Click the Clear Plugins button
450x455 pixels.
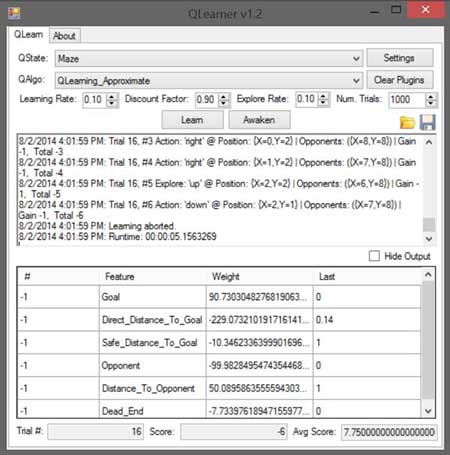[400, 80]
